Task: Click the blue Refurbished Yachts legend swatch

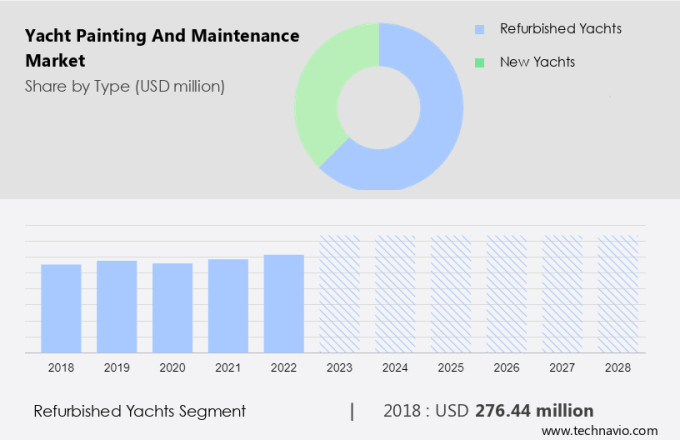Action: point(479,29)
